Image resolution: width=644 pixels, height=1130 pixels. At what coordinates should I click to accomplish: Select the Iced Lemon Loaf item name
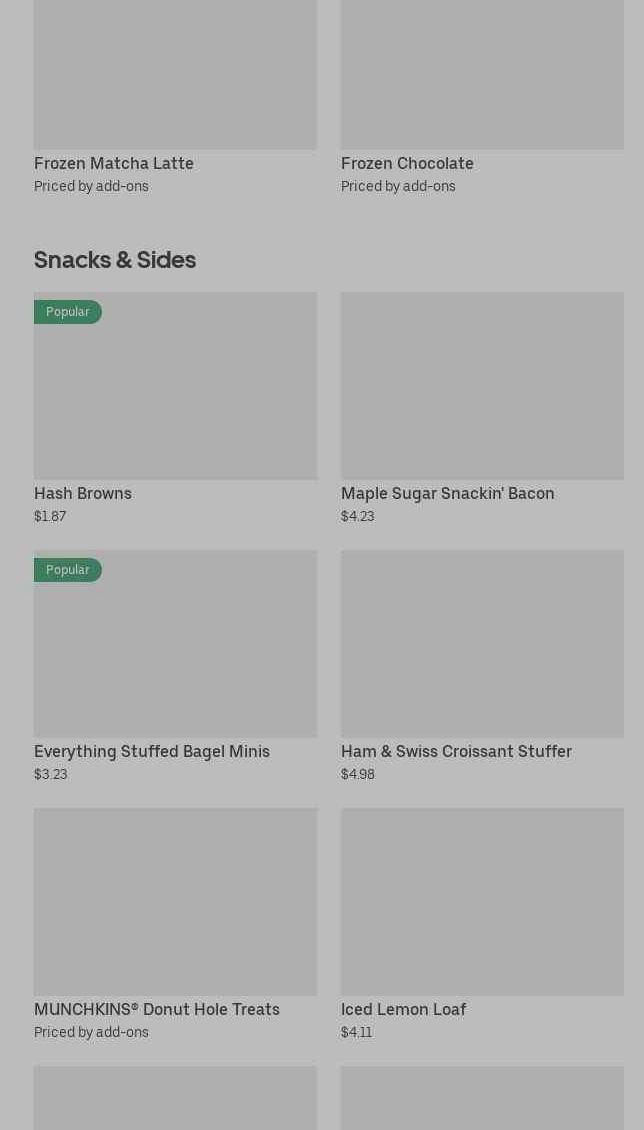403,1009
